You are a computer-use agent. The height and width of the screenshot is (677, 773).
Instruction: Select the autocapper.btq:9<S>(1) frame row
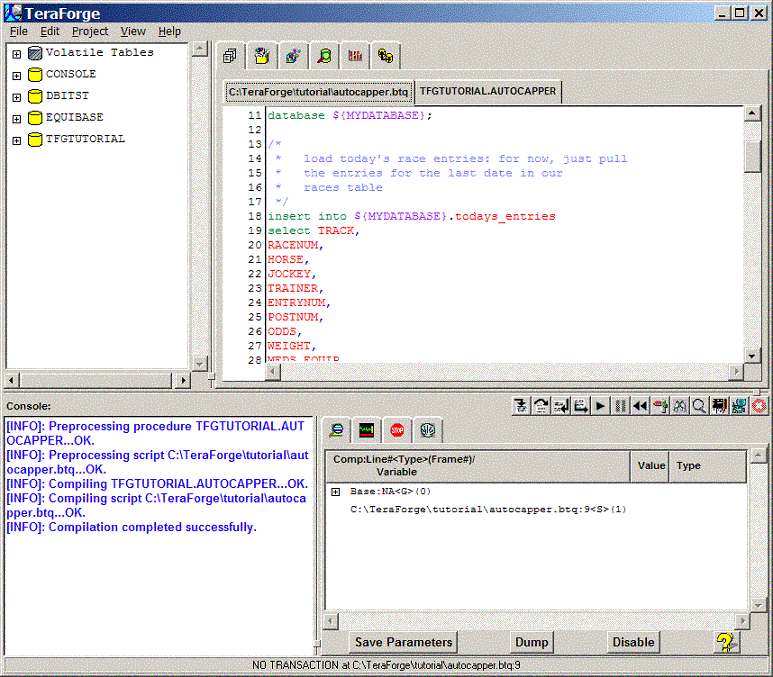tap(488, 509)
